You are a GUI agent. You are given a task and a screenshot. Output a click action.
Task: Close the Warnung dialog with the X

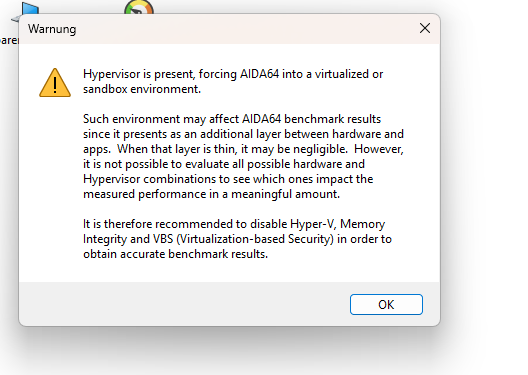pos(425,28)
